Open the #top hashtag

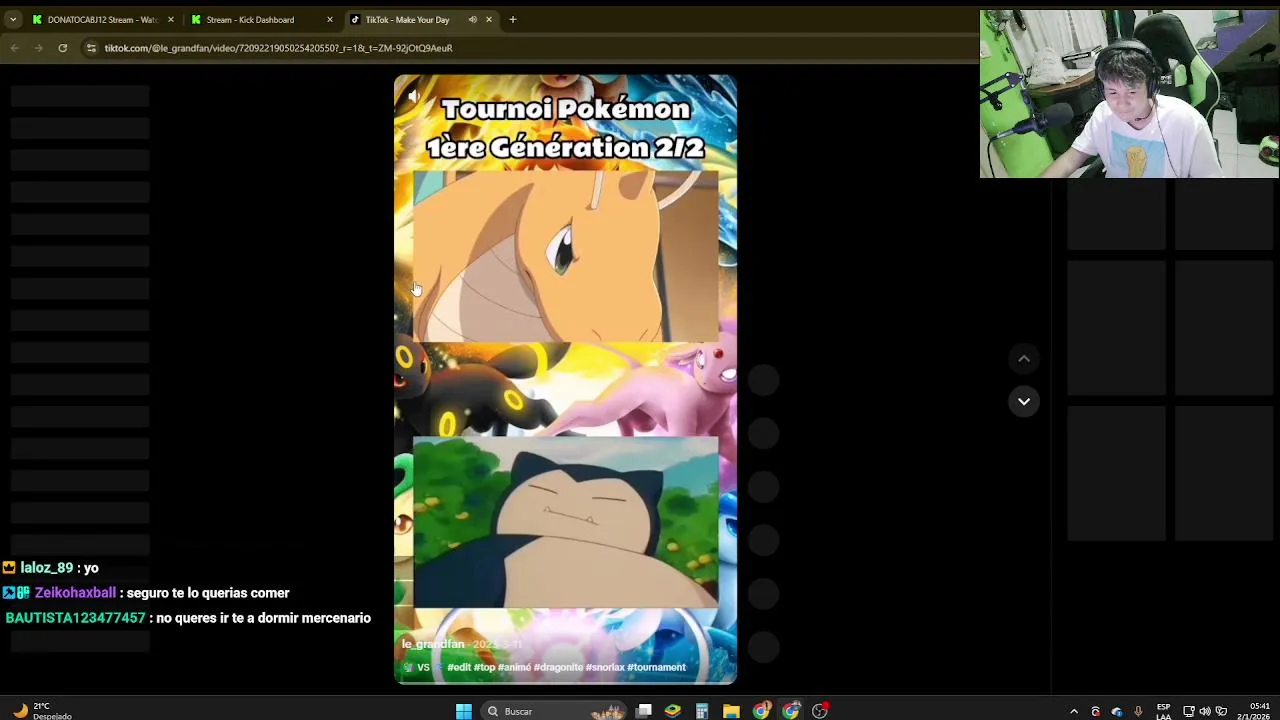pos(485,667)
